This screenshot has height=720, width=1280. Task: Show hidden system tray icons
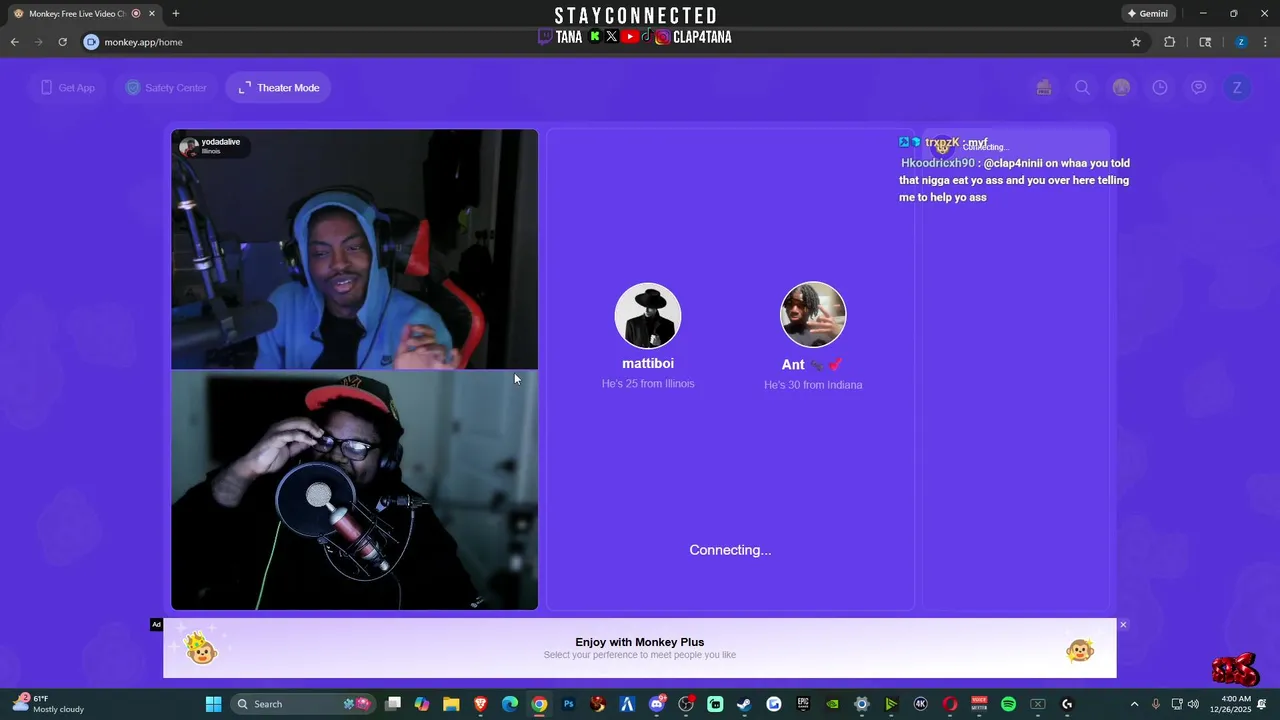click(x=1134, y=704)
